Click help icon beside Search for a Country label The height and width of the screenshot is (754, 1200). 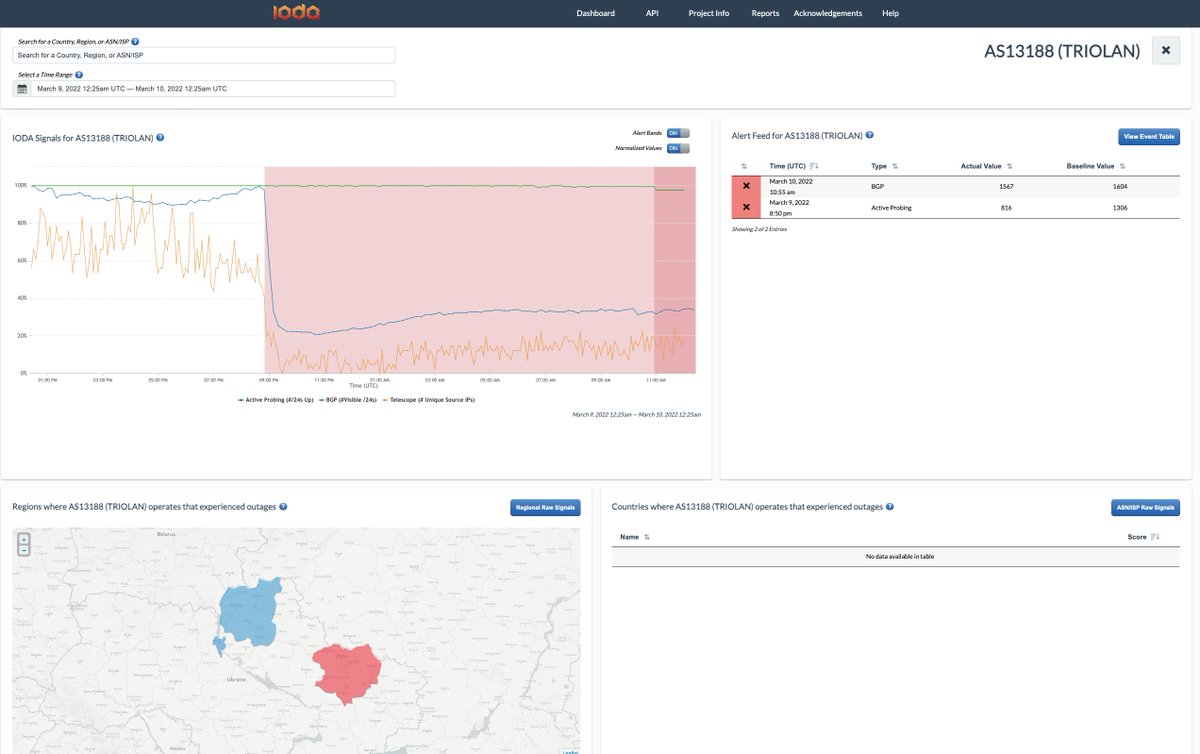point(135,42)
